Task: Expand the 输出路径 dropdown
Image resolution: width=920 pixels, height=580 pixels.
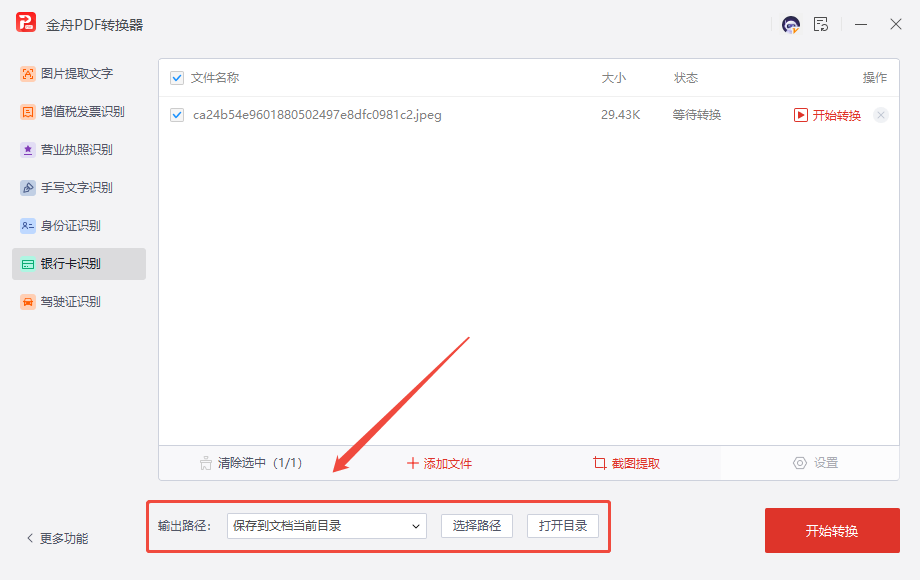Action: tap(327, 526)
